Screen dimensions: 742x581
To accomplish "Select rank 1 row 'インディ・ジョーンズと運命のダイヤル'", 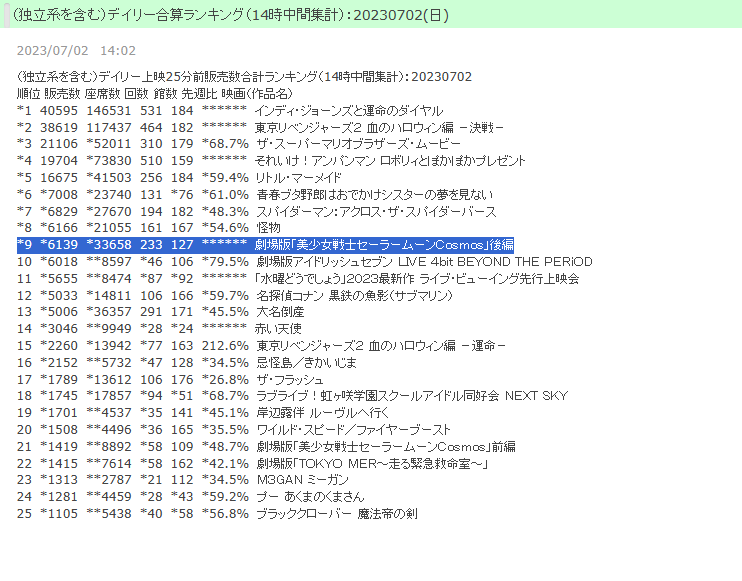I will 230,111.
